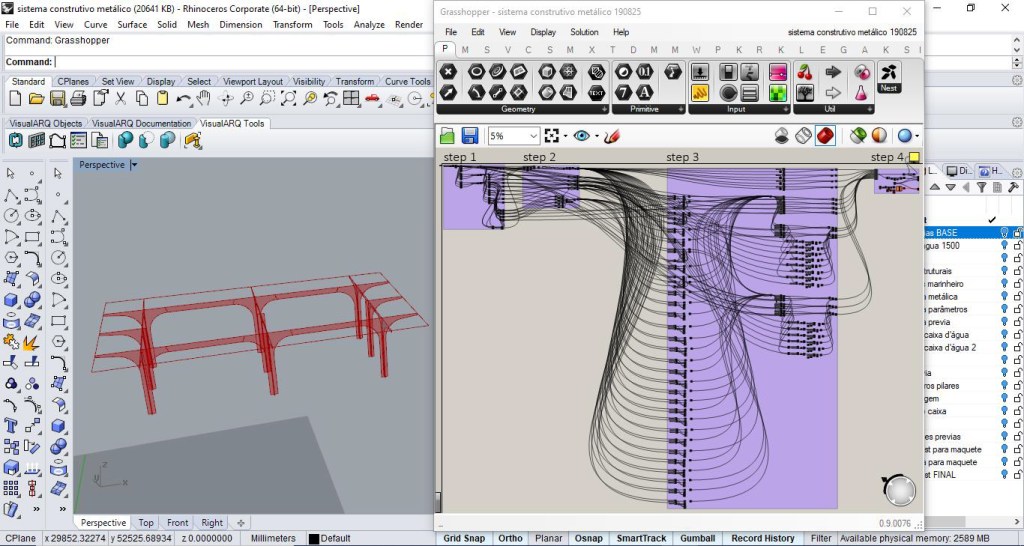The width and height of the screenshot is (1024, 546).
Task: Enable Ortho mode in the status bar
Action: tap(510, 538)
